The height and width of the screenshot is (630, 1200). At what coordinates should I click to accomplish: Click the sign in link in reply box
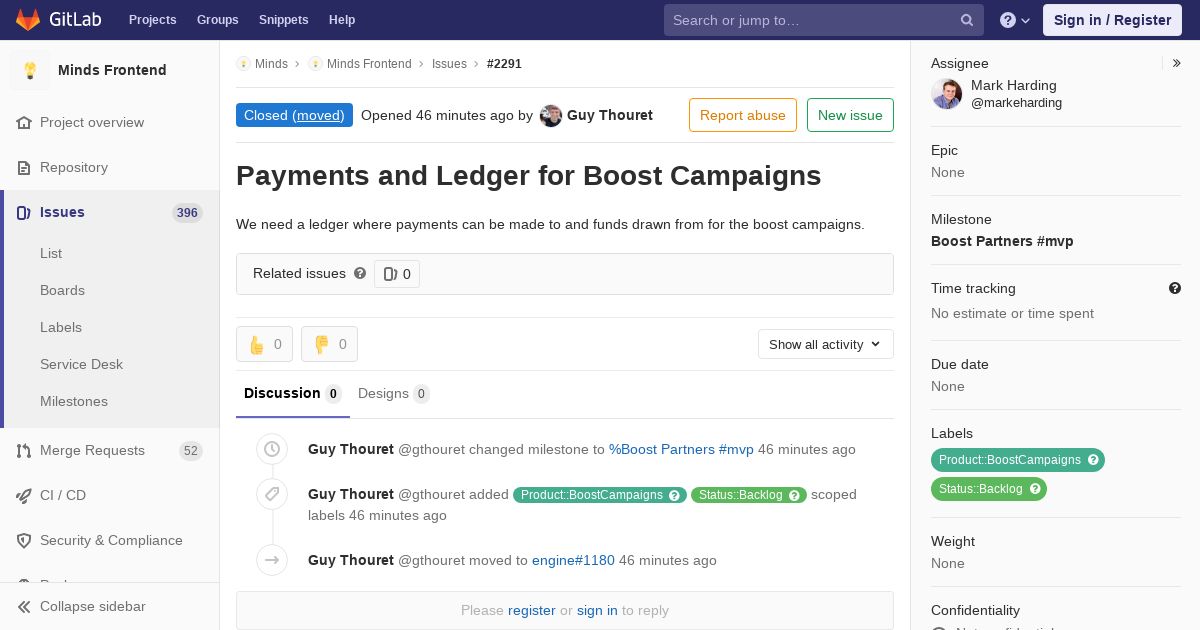[x=597, y=610]
